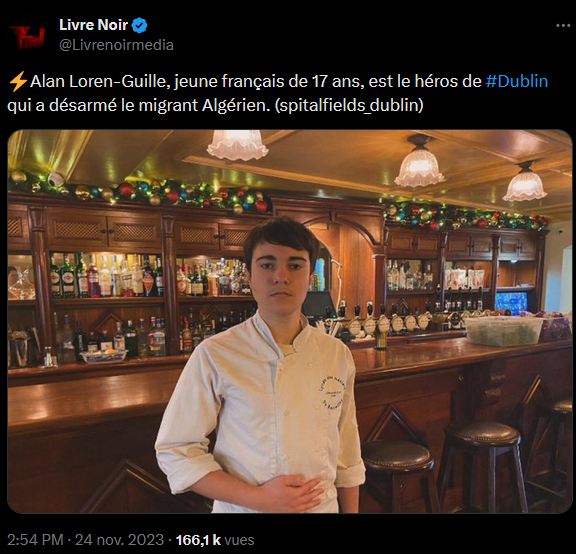576x554 pixels.
Task: Click the text line mentioning migrant Algérien
Action: [x=215, y=105]
